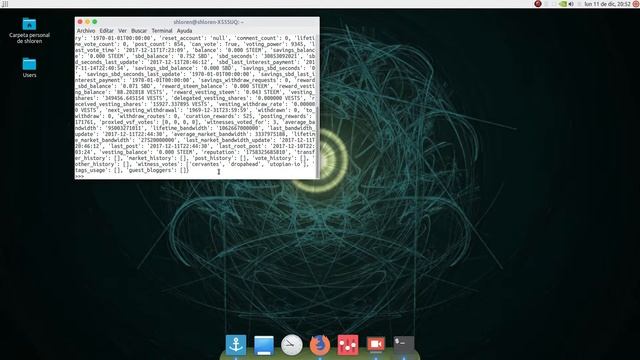Open the Buscar menu in terminal

(x=139, y=31)
